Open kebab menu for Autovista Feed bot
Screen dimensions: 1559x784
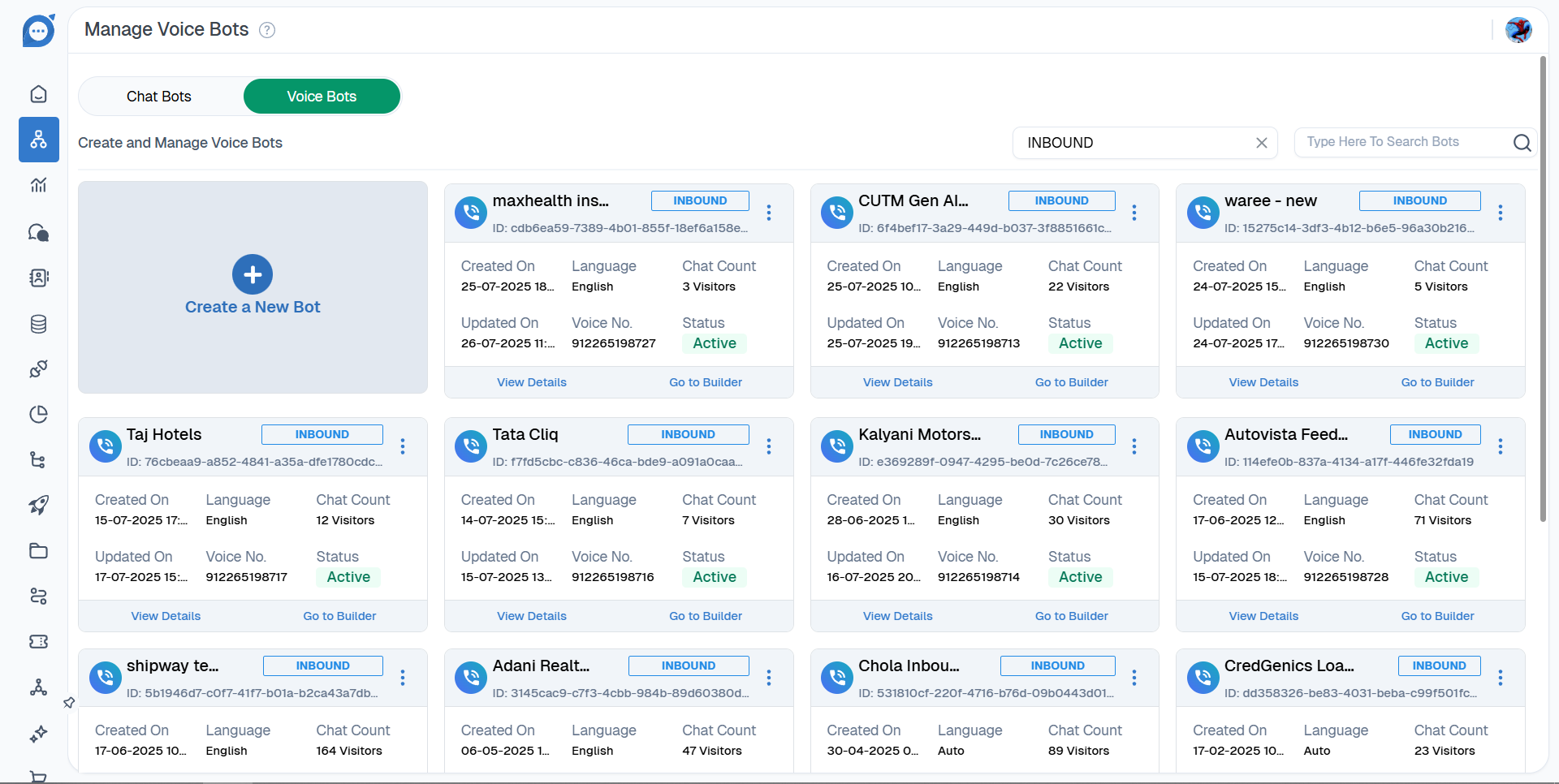[x=1500, y=446]
